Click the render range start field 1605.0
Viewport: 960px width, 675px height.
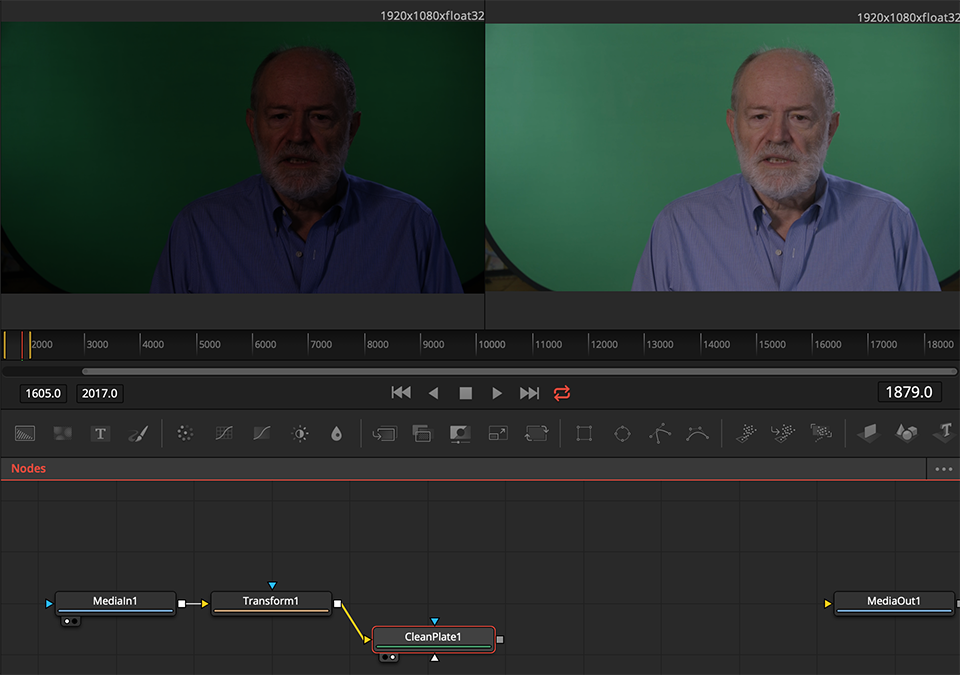[43, 393]
